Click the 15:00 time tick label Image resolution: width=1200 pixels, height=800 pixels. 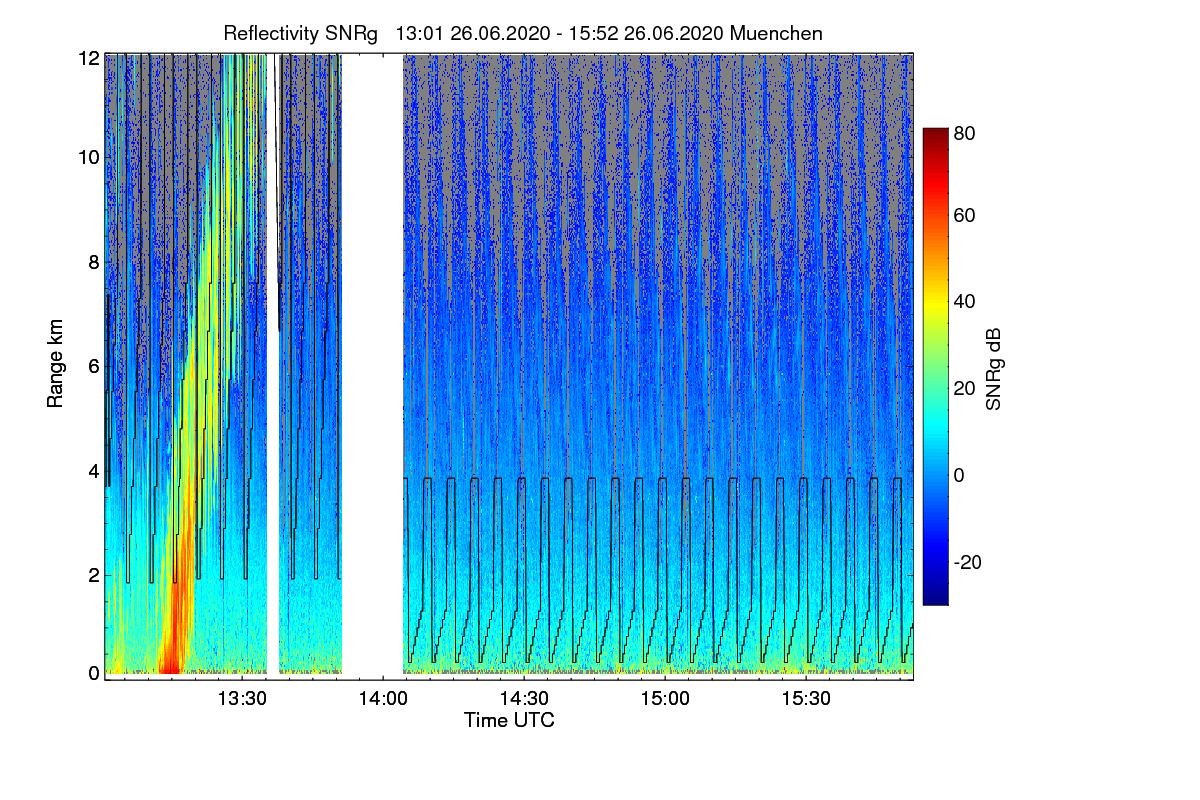(x=665, y=699)
